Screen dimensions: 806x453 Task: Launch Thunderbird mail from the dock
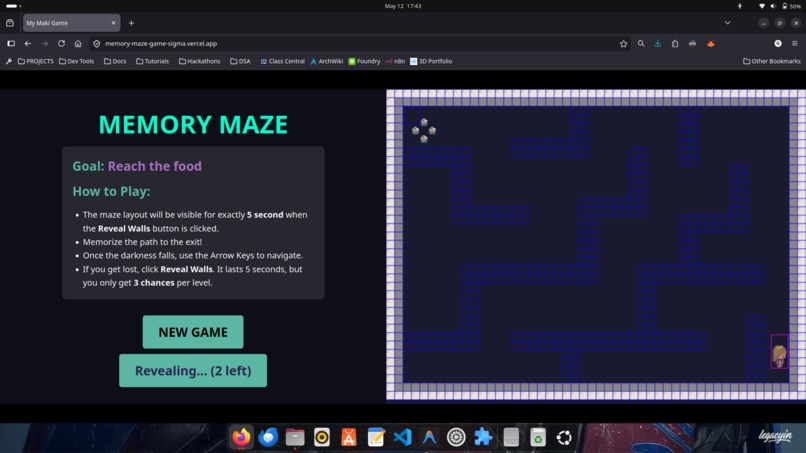268,437
